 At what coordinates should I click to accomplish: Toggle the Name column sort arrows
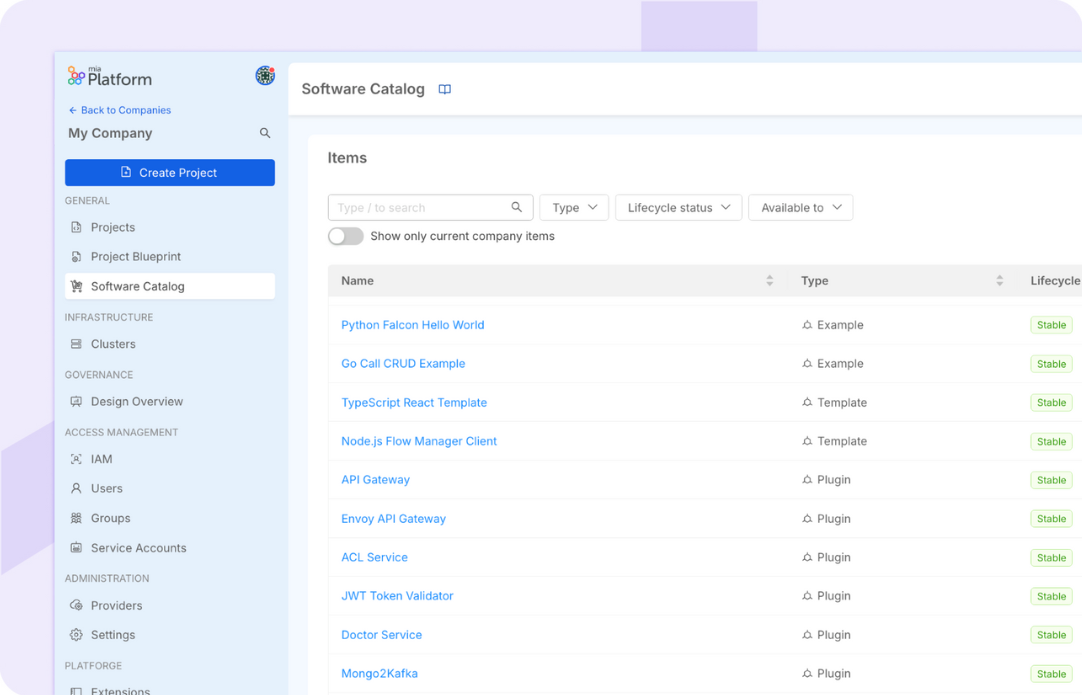[x=769, y=281]
